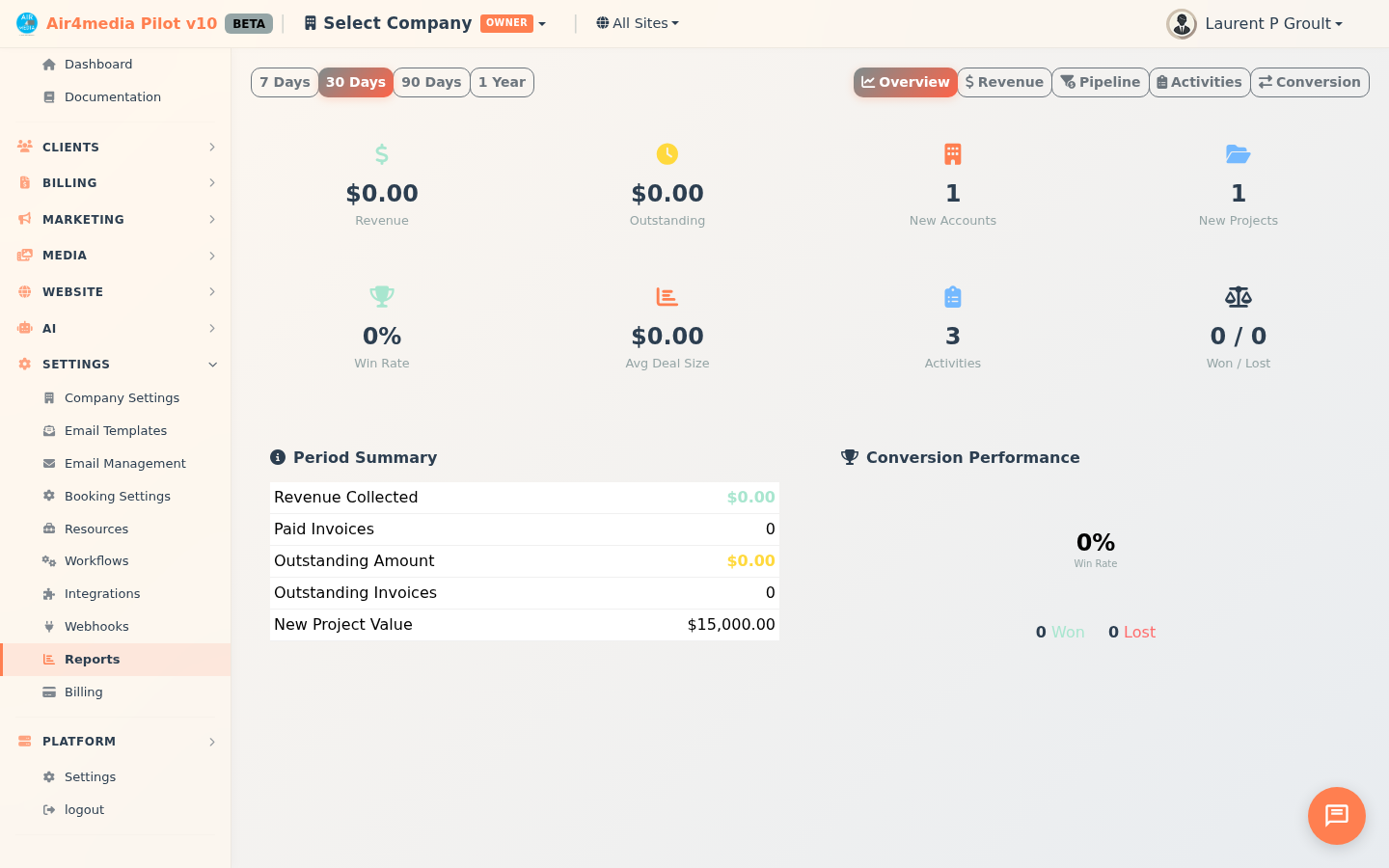Switch to the Conversion tab
1389x868 pixels.
1309,82
